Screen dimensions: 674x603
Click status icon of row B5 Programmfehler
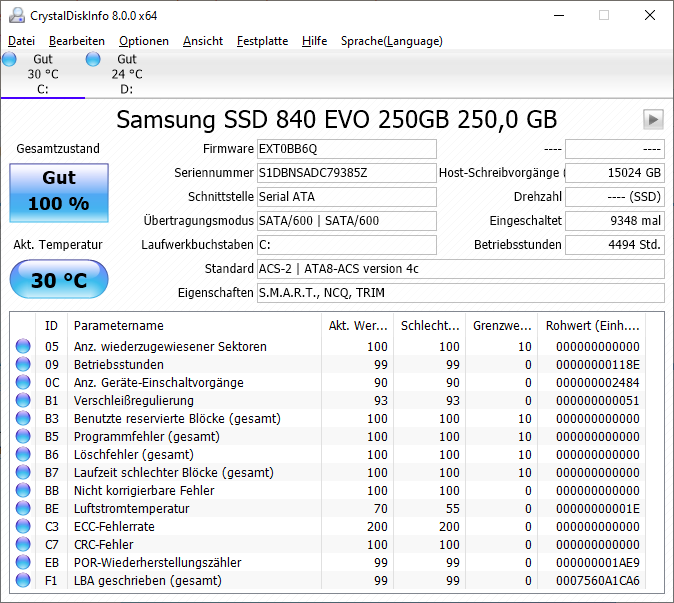coord(23,436)
